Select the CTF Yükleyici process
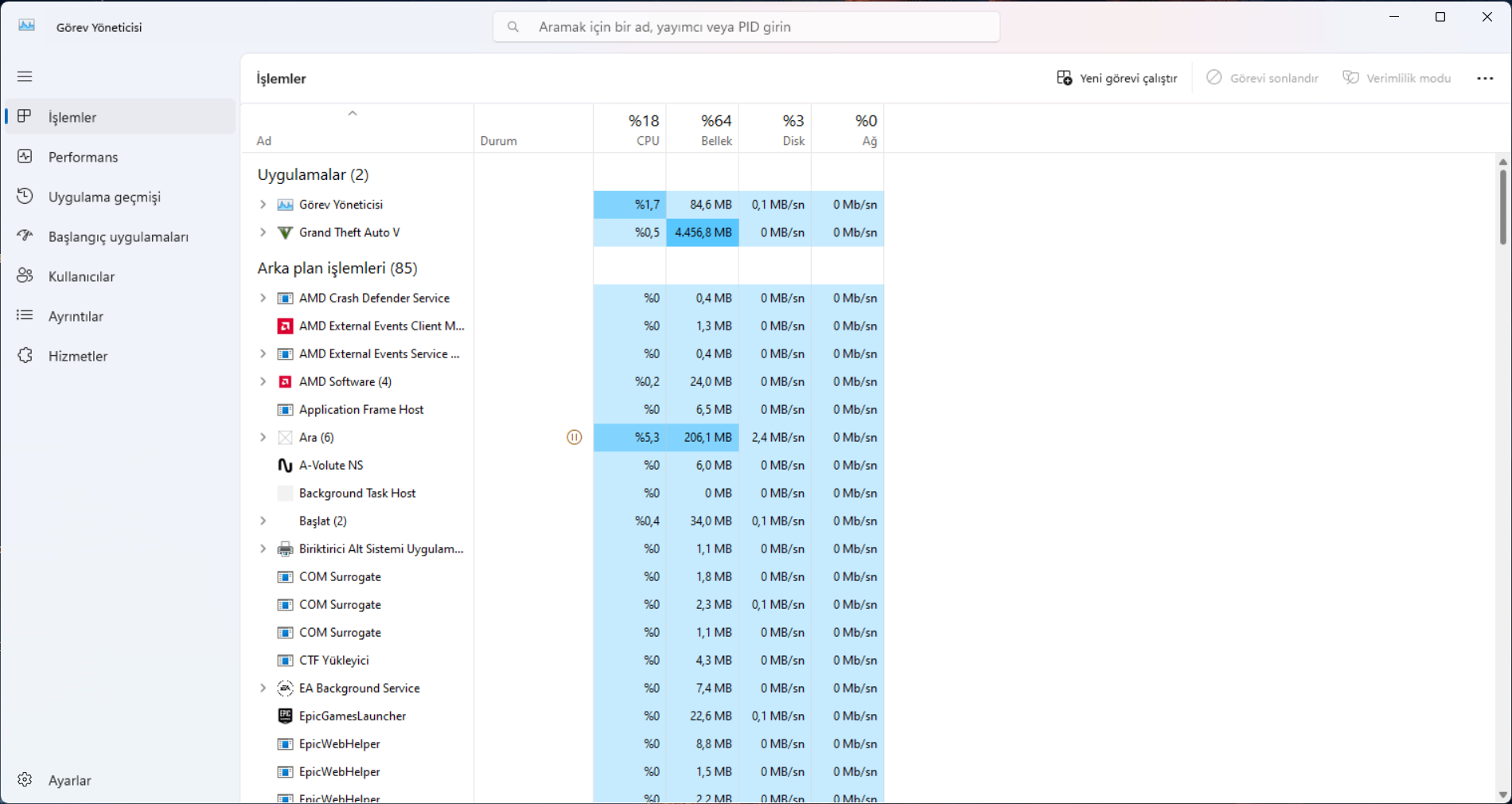The image size is (1512, 804). pos(563,660)
